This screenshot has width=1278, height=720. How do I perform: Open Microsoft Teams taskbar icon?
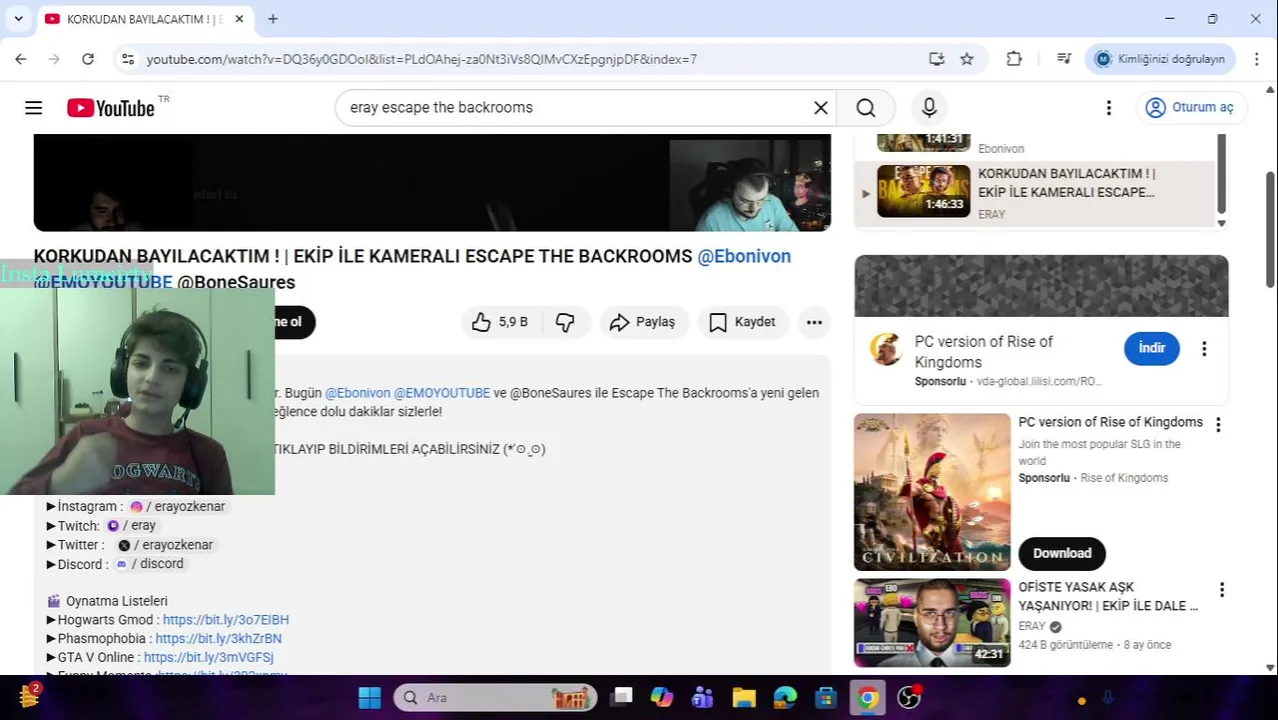[703, 698]
